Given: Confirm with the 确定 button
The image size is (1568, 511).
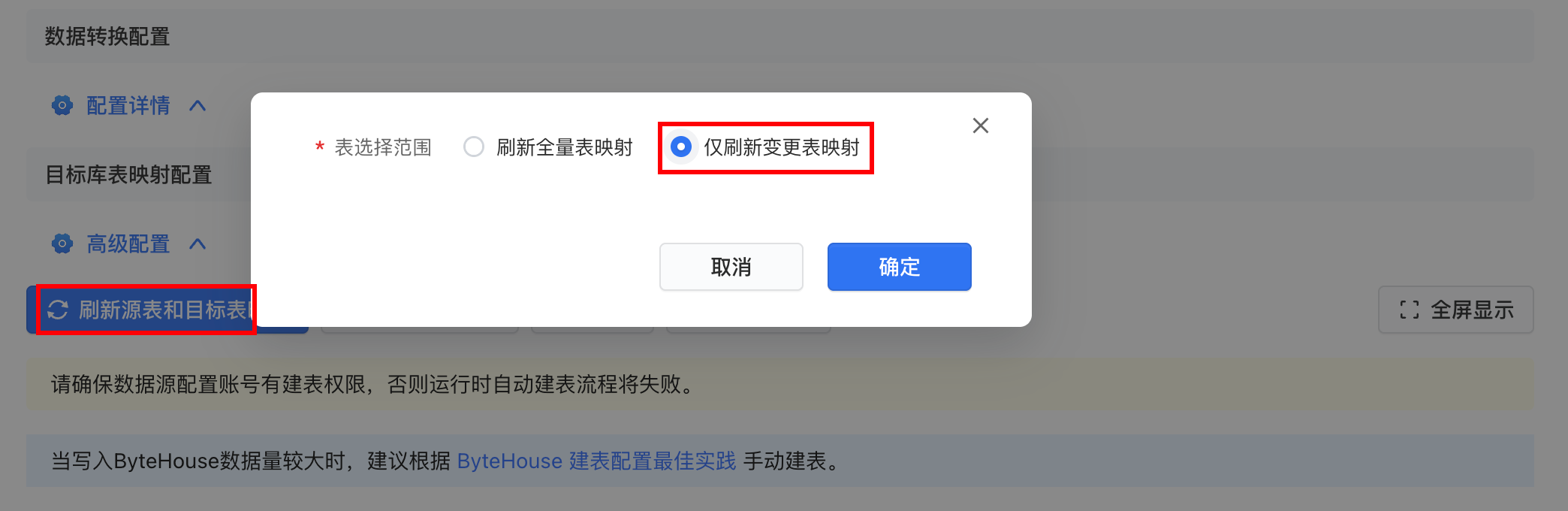Looking at the screenshot, I should pos(900,267).
